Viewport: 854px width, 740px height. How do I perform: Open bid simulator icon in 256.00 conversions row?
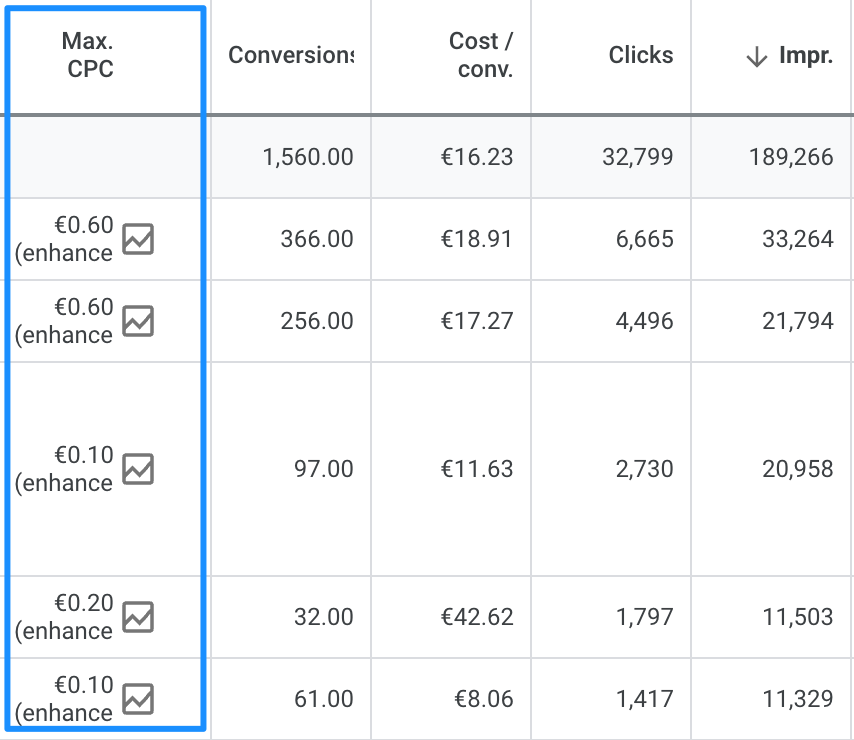click(x=138, y=321)
